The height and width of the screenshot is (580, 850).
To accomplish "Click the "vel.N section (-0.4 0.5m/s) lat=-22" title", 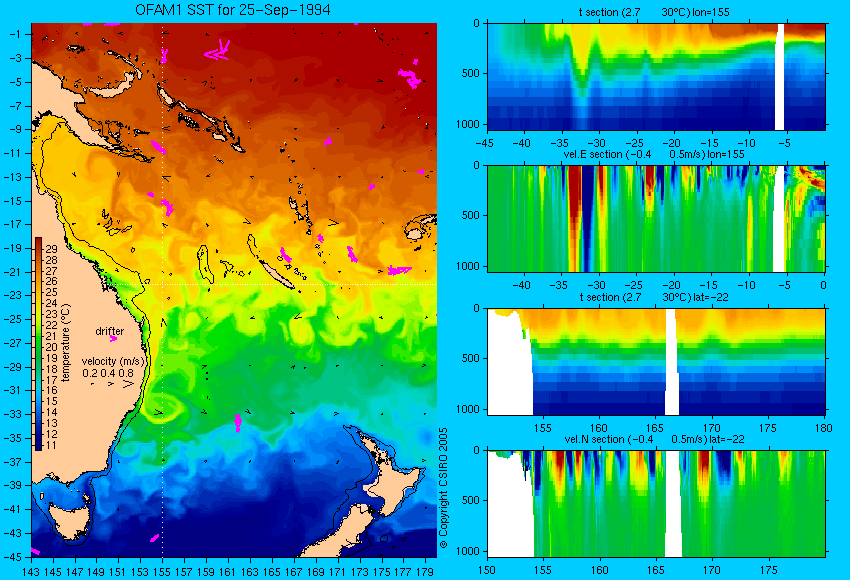I will (654, 439).
